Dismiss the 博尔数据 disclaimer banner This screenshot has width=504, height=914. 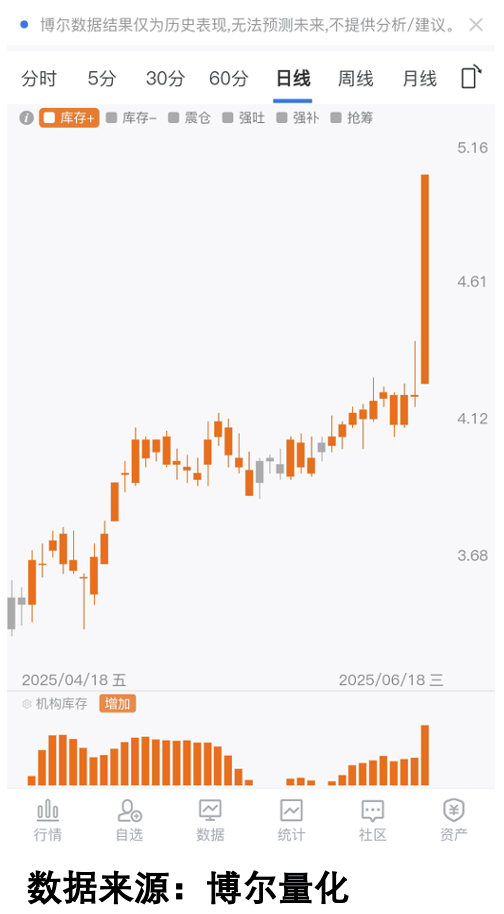tap(476, 24)
